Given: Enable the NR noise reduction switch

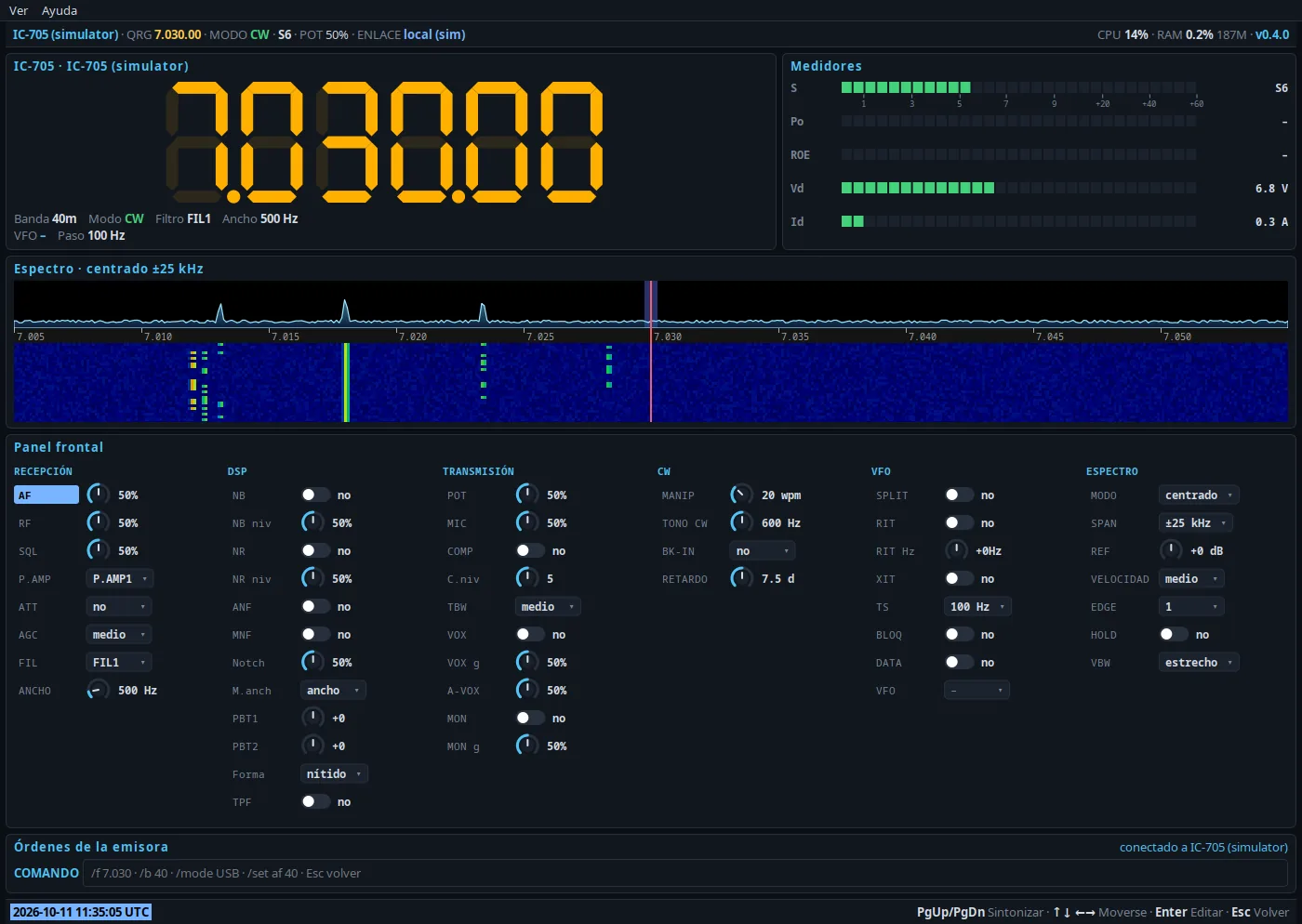Looking at the screenshot, I should click(x=315, y=551).
